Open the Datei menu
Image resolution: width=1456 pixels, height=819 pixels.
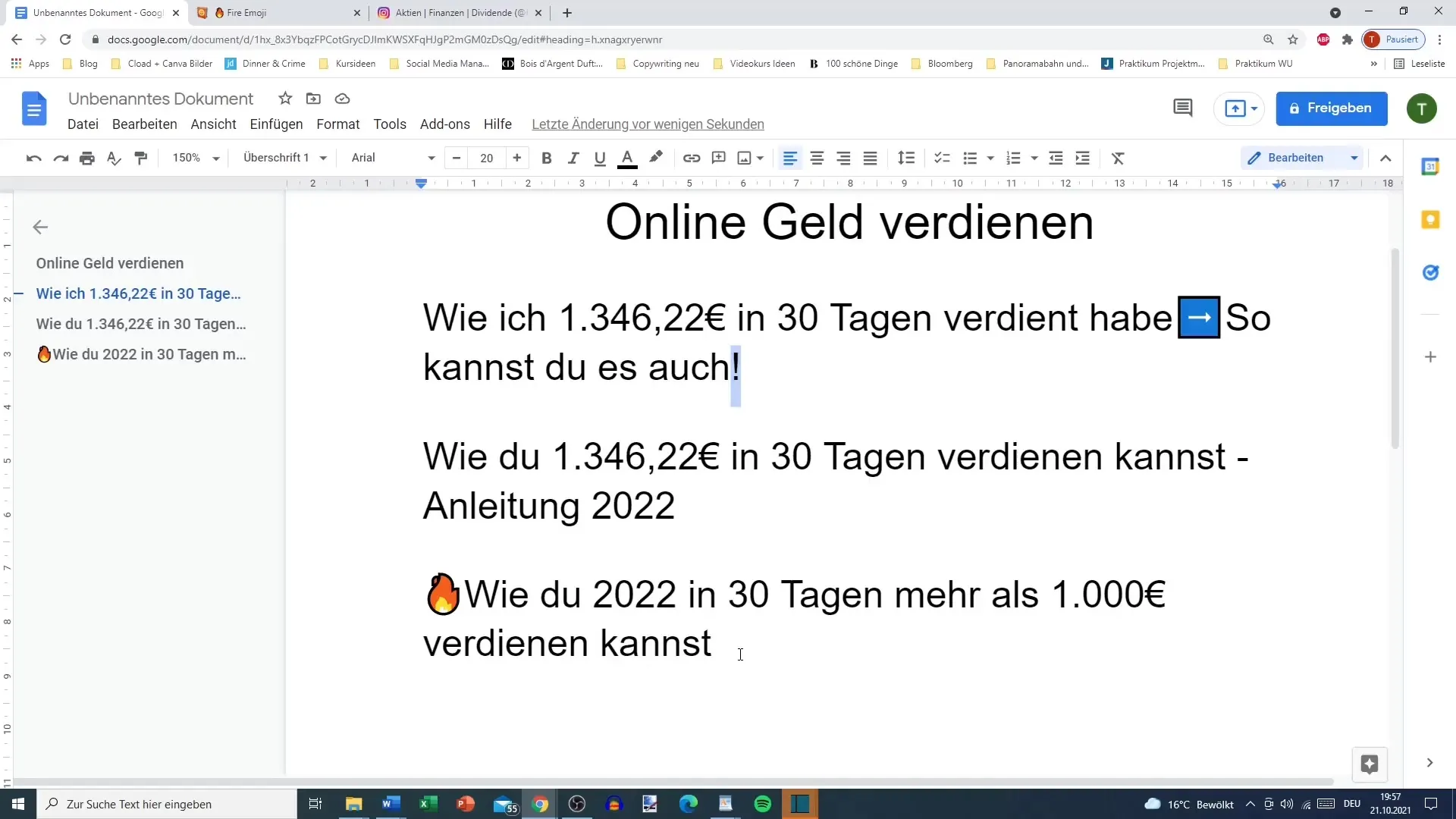(x=82, y=124)
